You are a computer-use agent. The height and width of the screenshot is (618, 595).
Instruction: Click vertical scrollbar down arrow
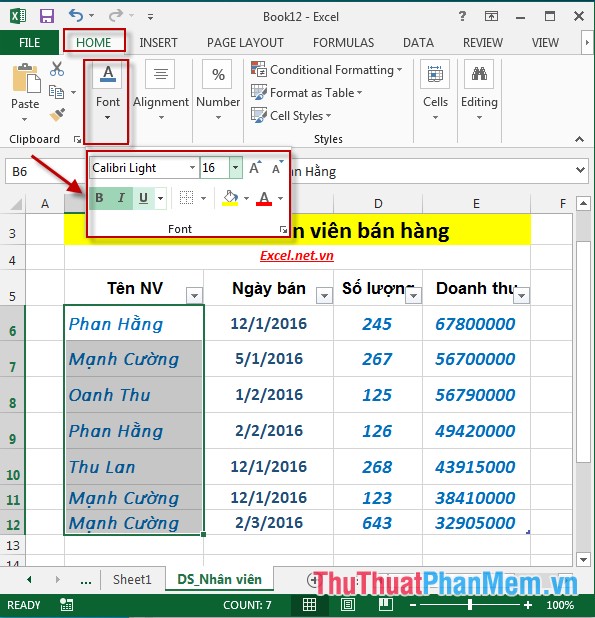point(582,559)
